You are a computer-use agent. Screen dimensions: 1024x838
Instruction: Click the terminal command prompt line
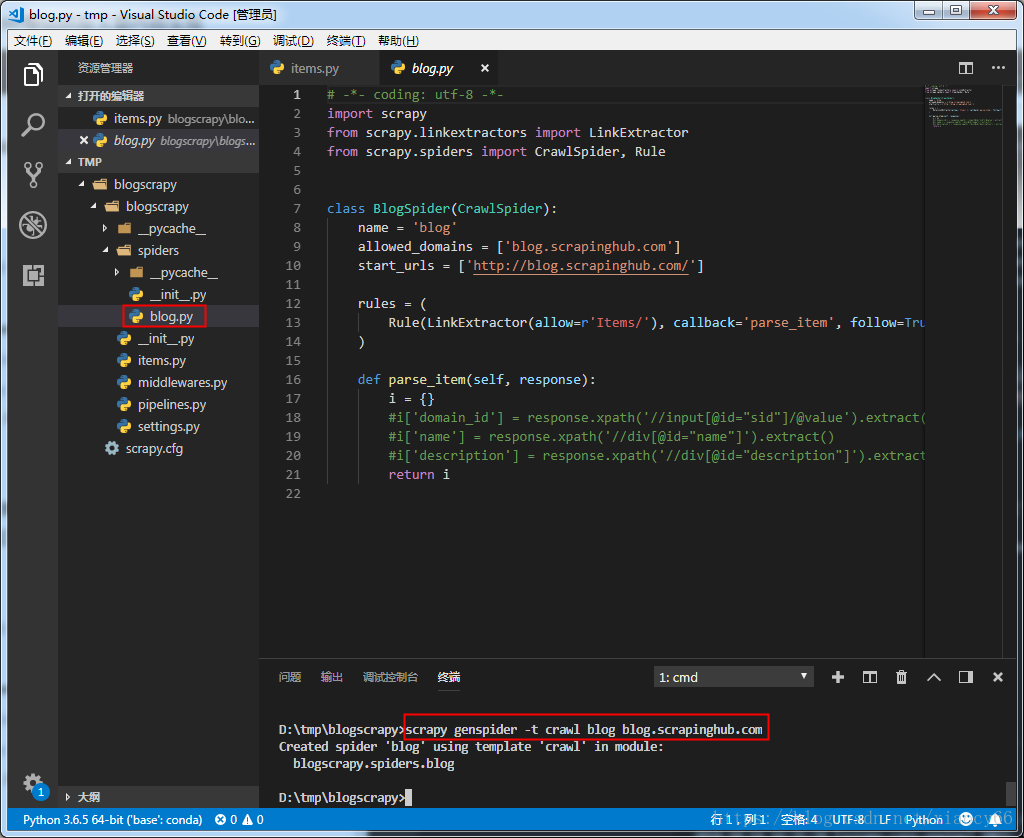(x=345, y=798)
